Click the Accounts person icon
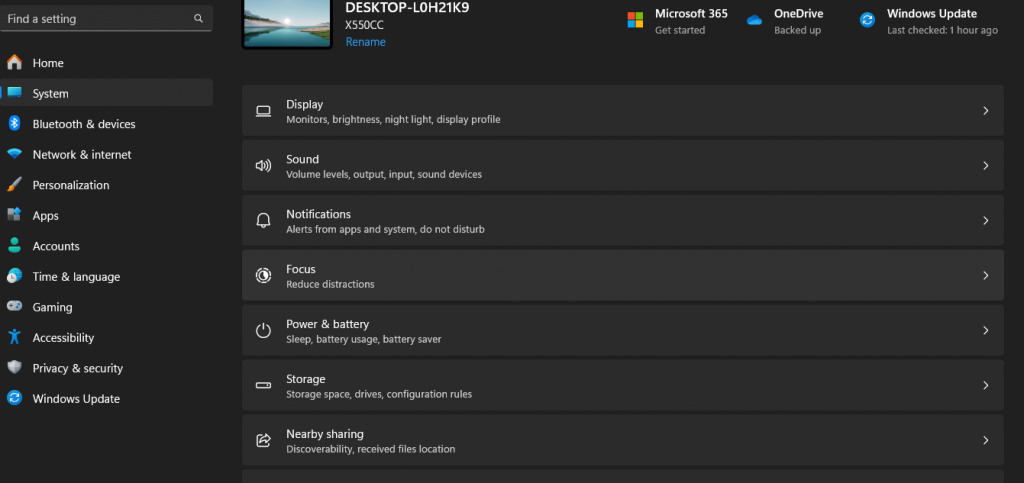Image resolution: width=1024 pixels, height=483 pixels. (x=14, y=245)
